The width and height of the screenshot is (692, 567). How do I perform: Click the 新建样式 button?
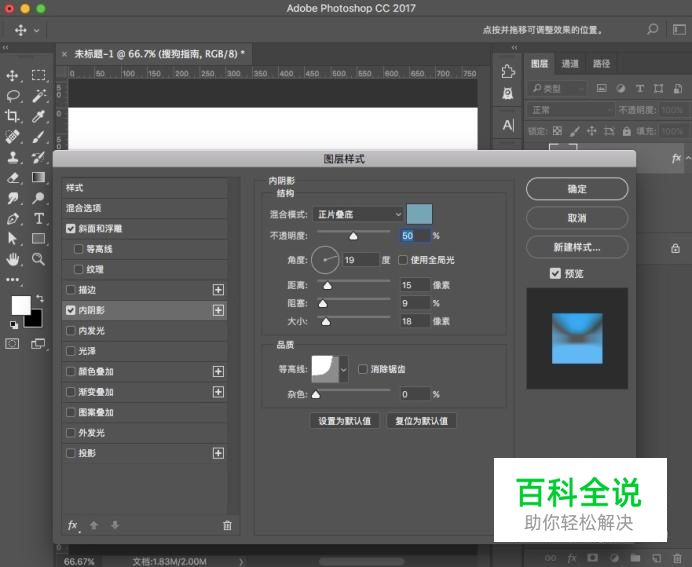point(577,246)
